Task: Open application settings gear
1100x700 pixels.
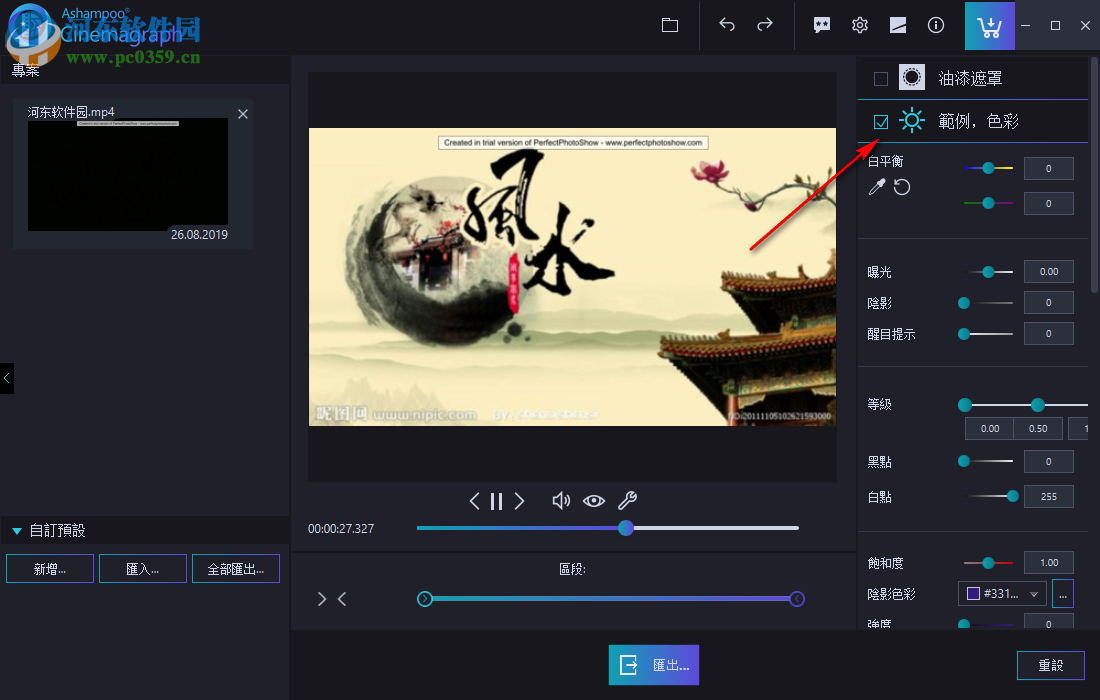Action: coord(859,25)
